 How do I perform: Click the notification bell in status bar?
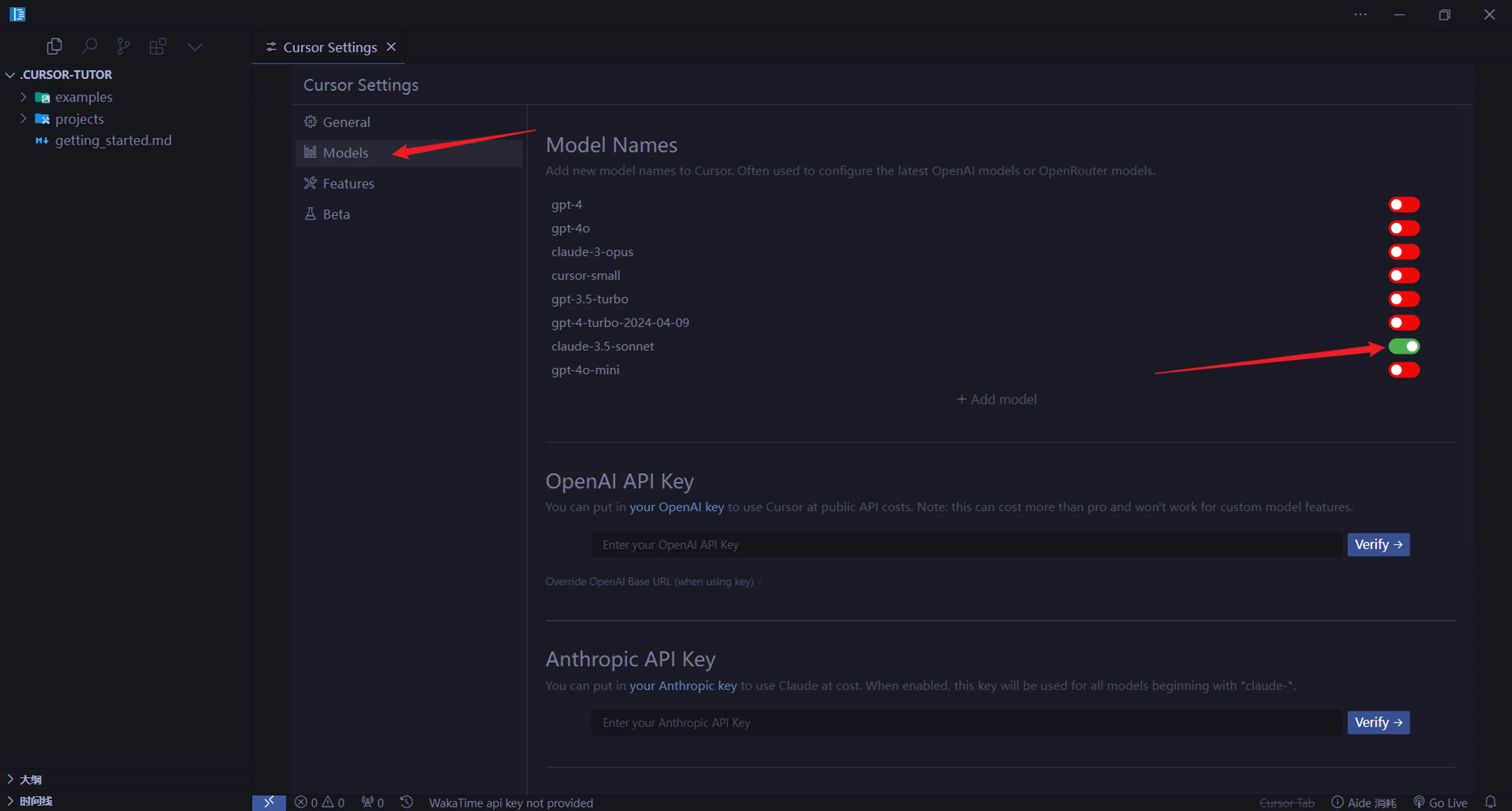1490,802
